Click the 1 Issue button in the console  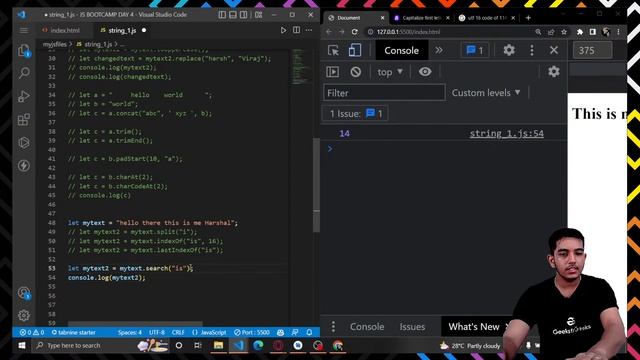[x=355, y=113]
